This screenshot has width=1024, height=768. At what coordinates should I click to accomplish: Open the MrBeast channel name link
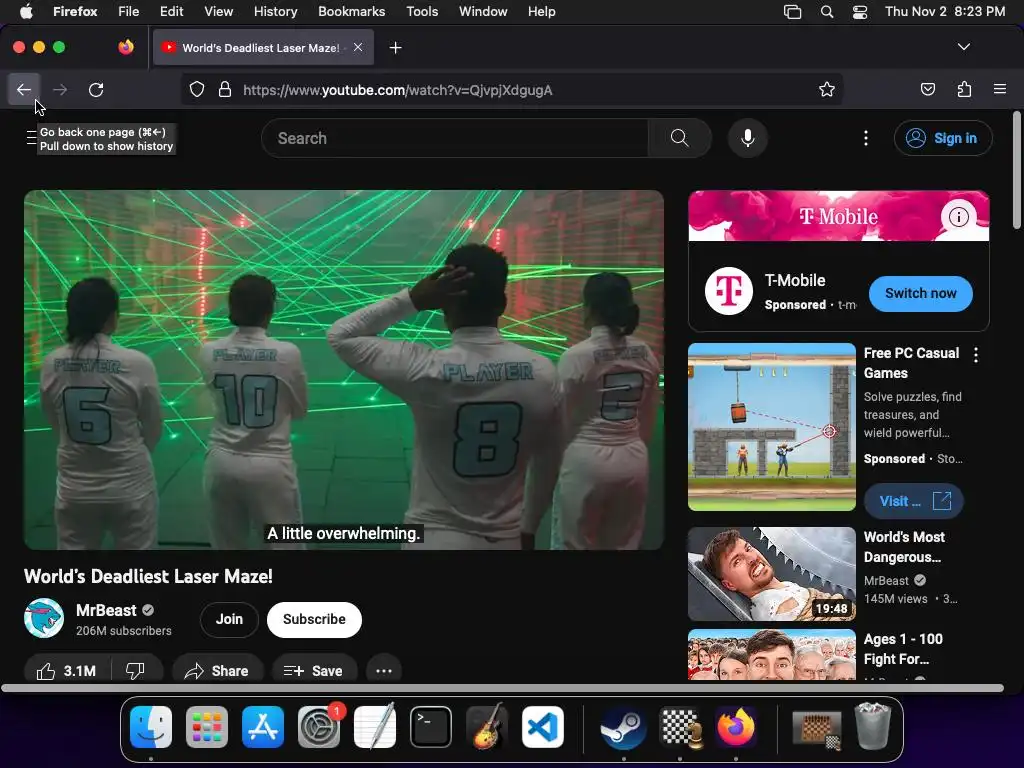tap(106, 610)
